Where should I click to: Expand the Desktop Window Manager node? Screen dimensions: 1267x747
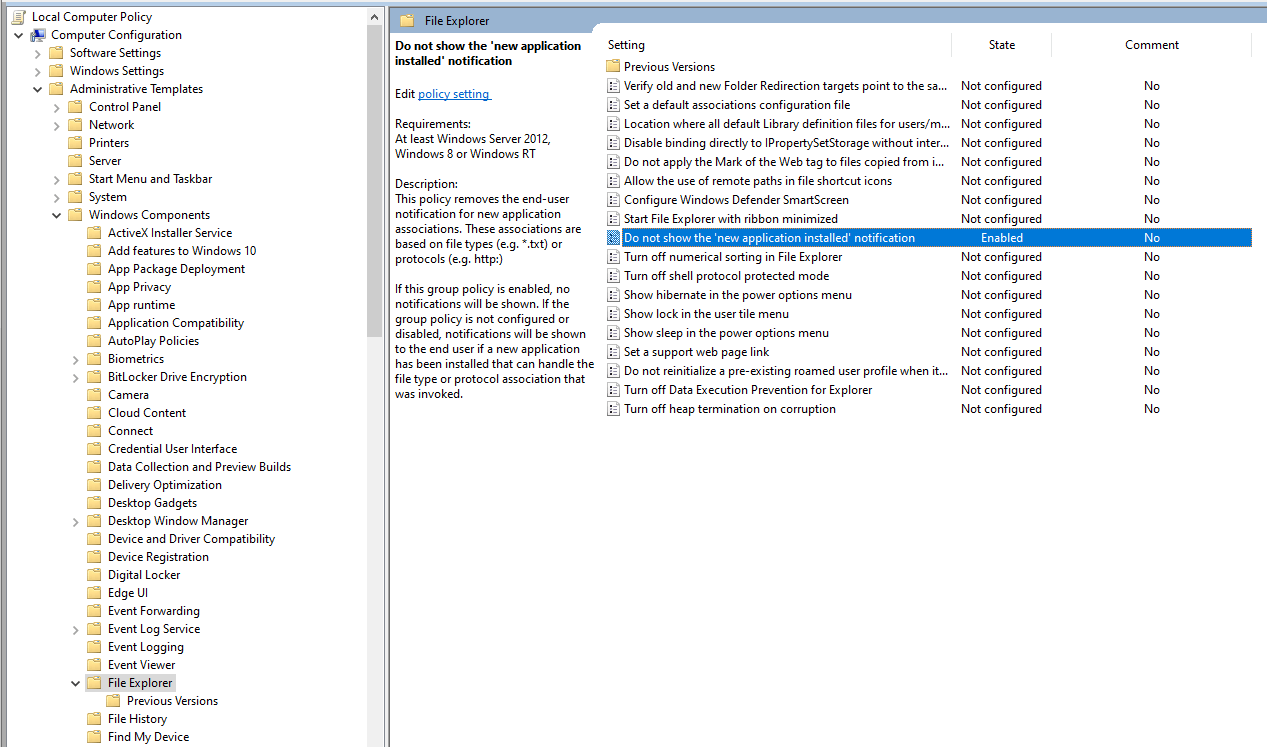(x=76, y=521)
